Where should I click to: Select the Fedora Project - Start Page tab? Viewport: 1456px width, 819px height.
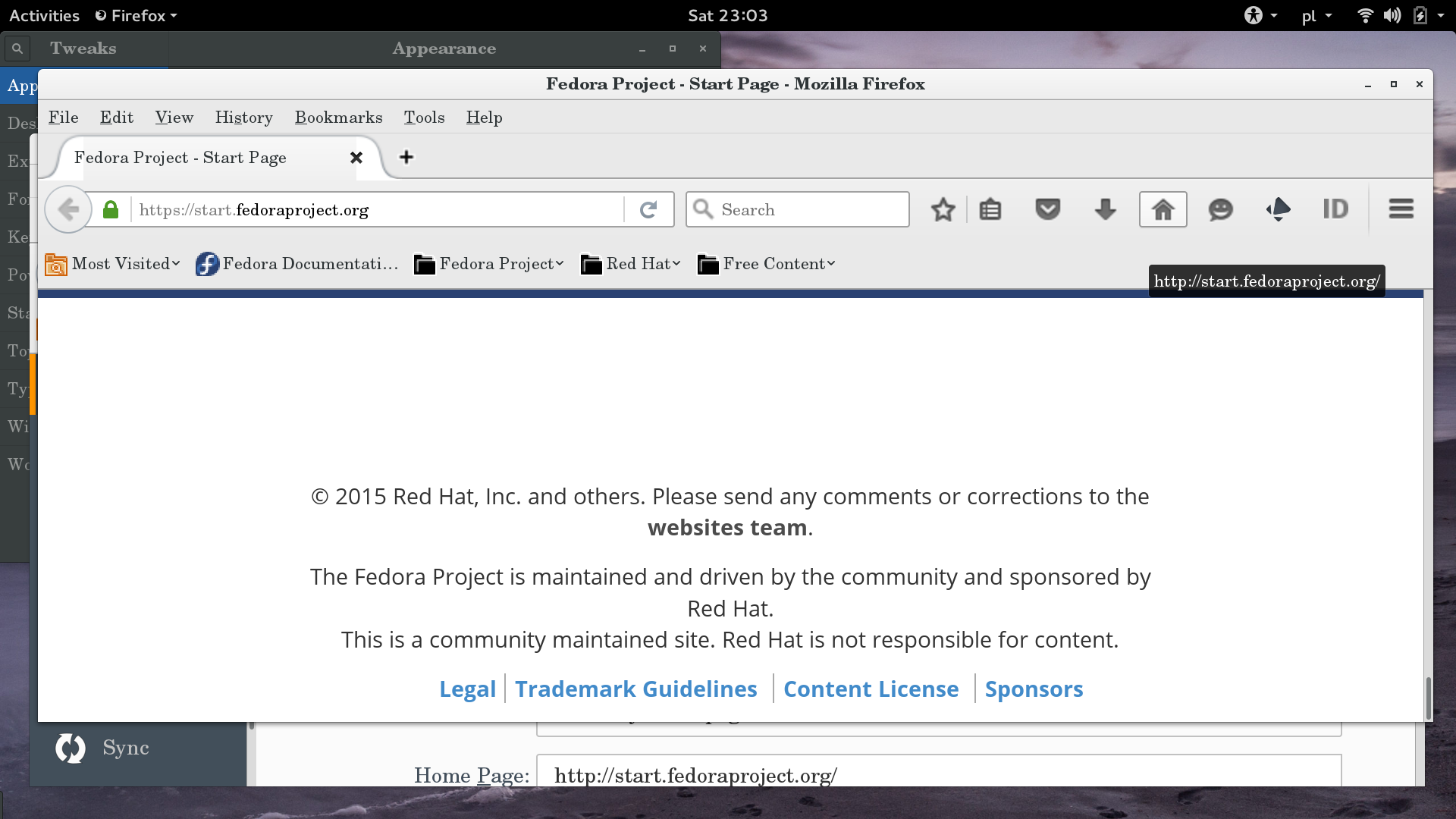220,158
